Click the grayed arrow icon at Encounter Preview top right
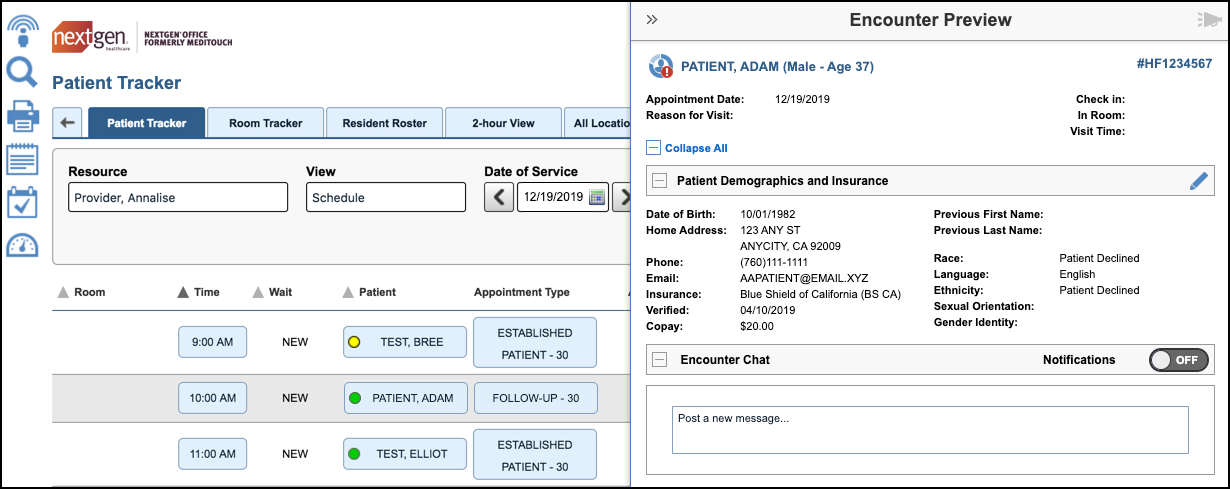This screenshot has height=489, width=1230. (1209, 19)
